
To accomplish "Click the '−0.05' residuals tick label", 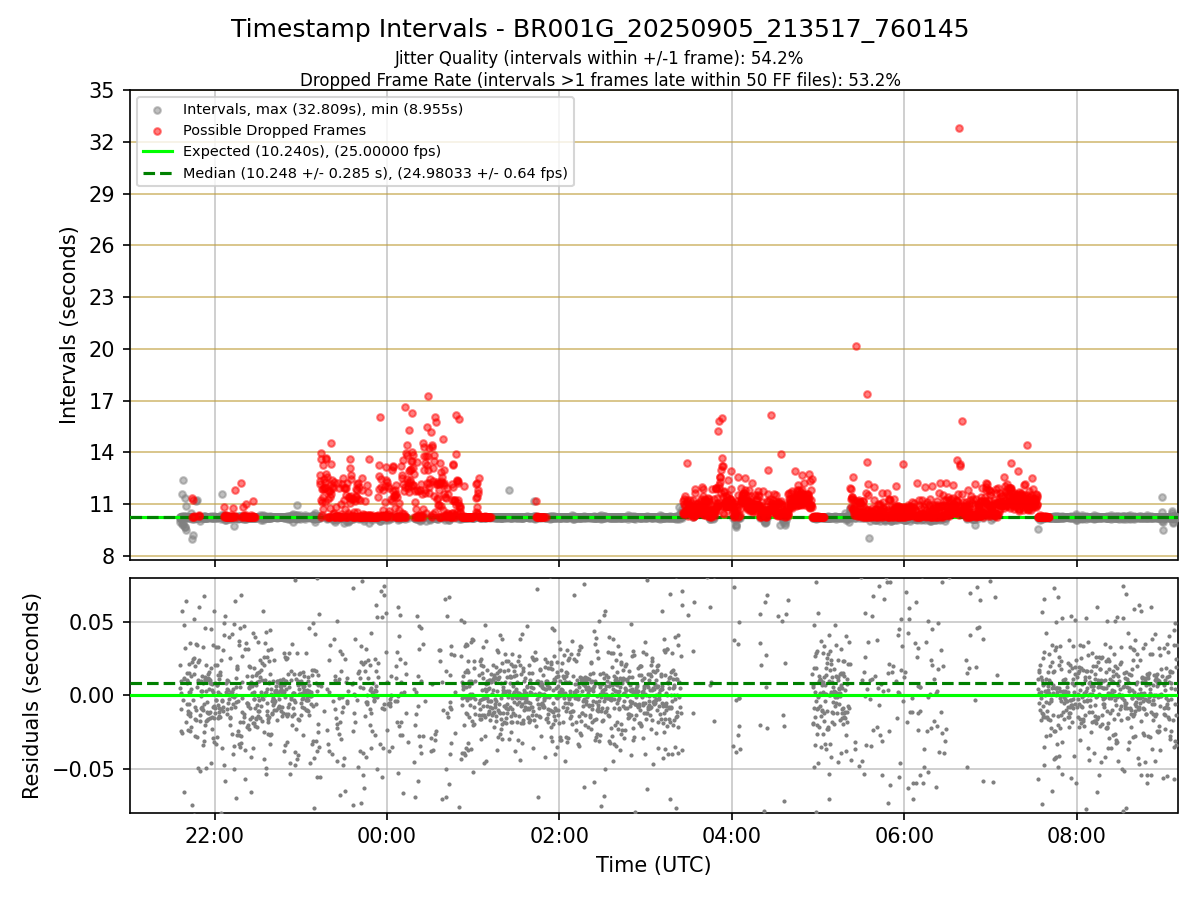I will 84,770.
